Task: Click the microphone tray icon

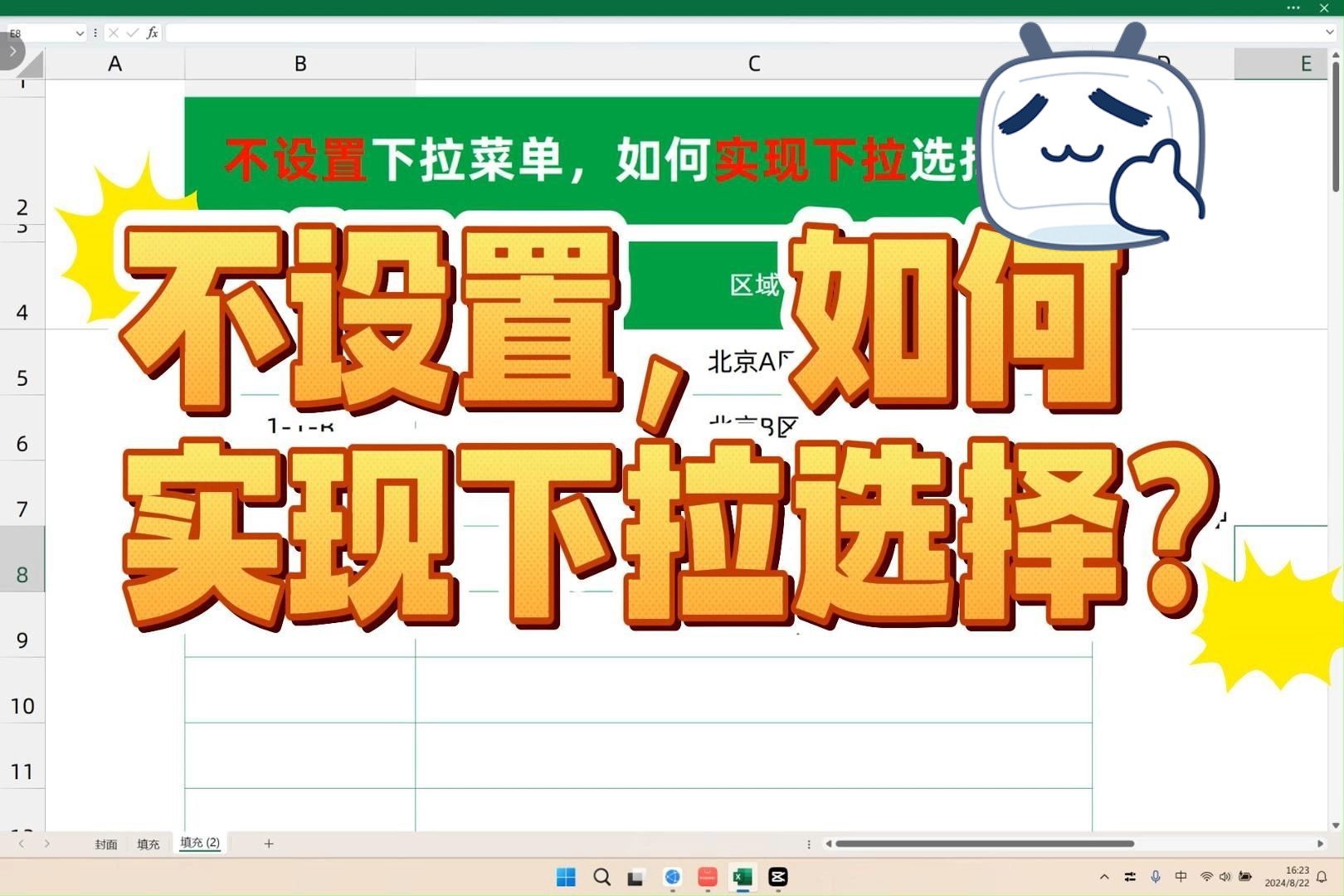Action: (1156, 877)
